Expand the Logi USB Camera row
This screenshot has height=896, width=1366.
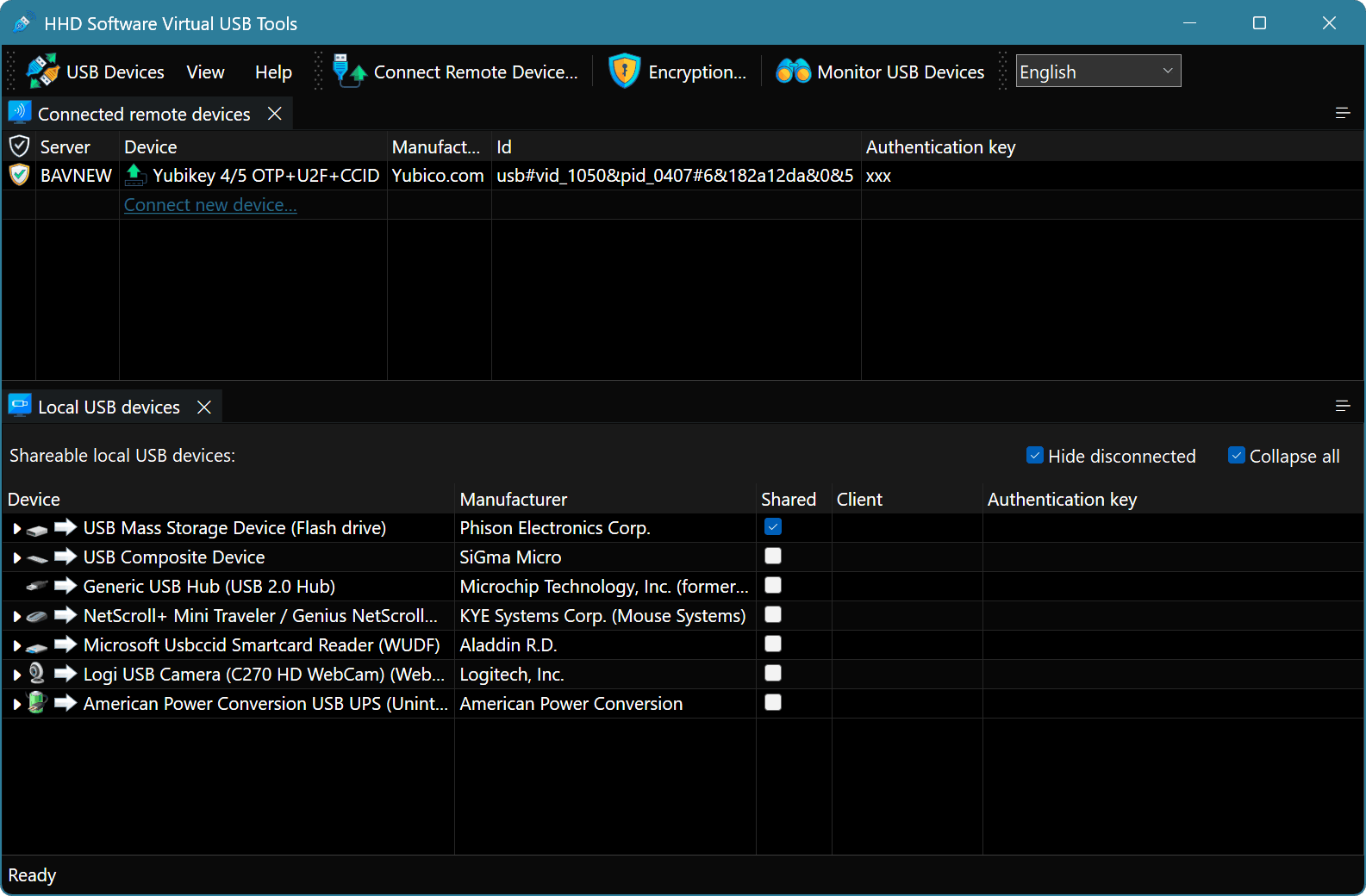coord(16,675)
